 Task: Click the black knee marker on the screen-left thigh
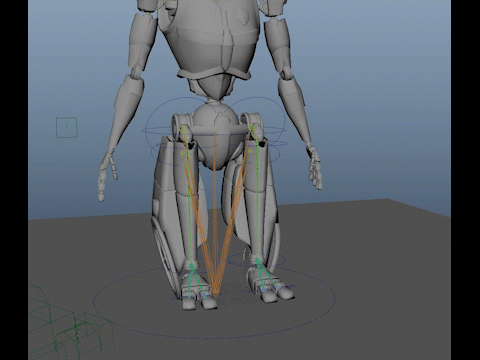click(x=191, y=145)
